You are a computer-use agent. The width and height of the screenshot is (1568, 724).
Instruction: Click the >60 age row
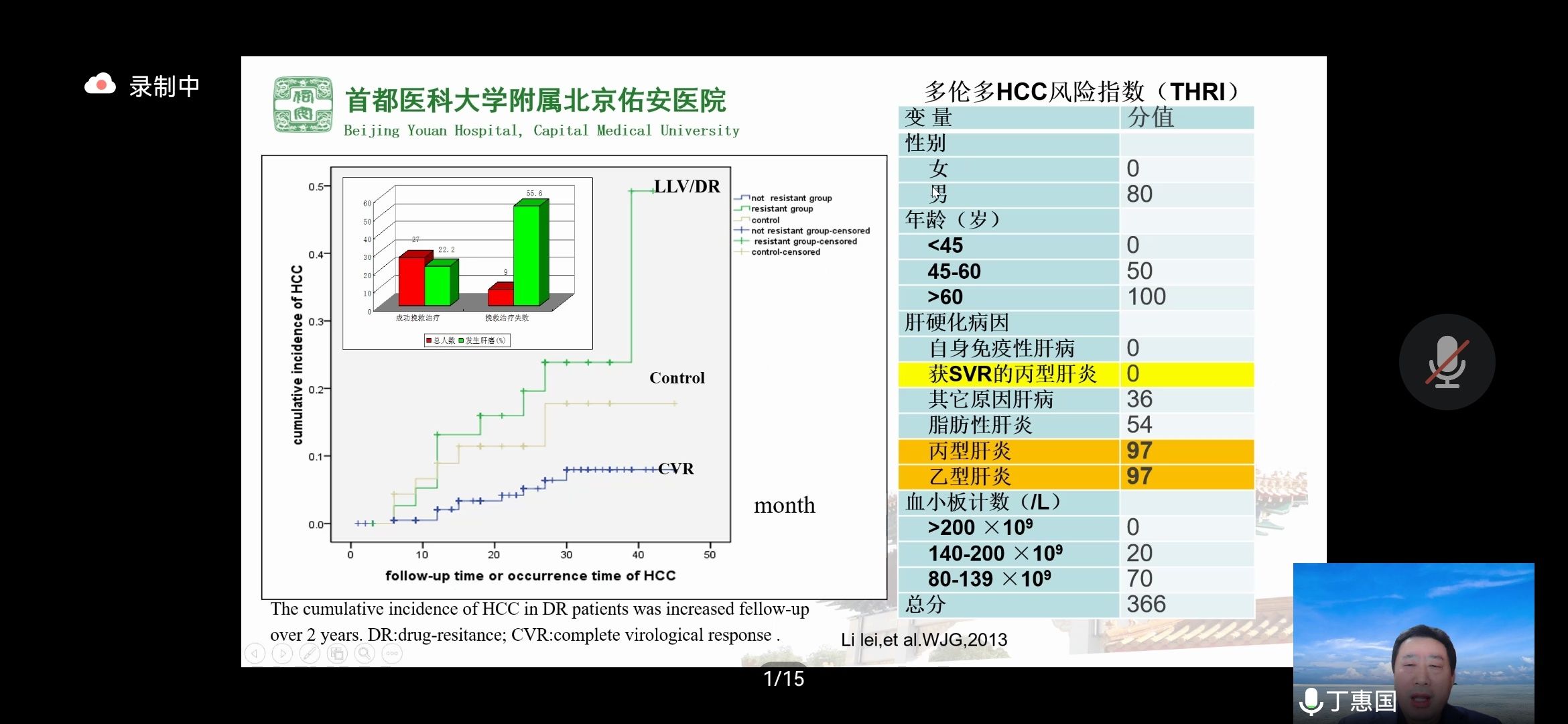(1075, 297)
